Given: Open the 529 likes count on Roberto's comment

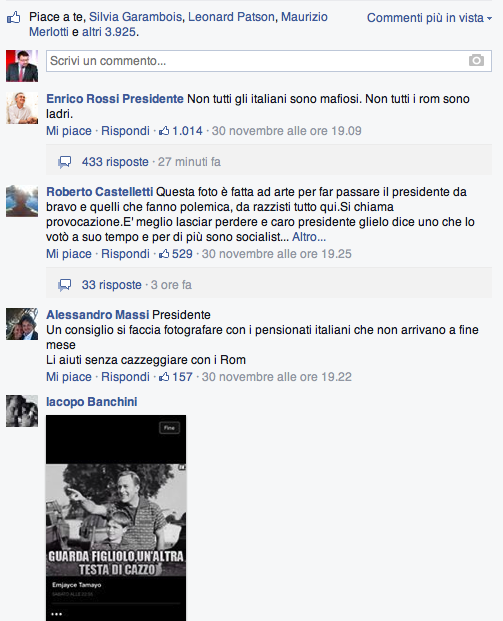Looking at the screenshot, I should click(176, 254).
